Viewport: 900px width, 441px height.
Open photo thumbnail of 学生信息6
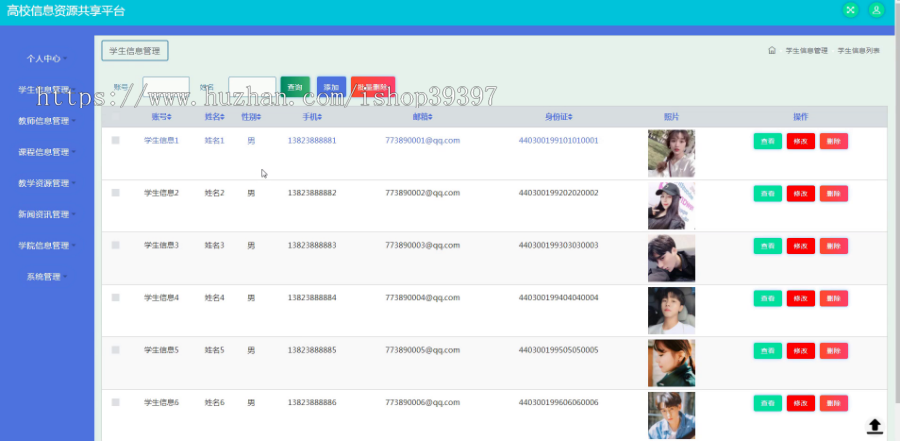(x=672, y=416)
